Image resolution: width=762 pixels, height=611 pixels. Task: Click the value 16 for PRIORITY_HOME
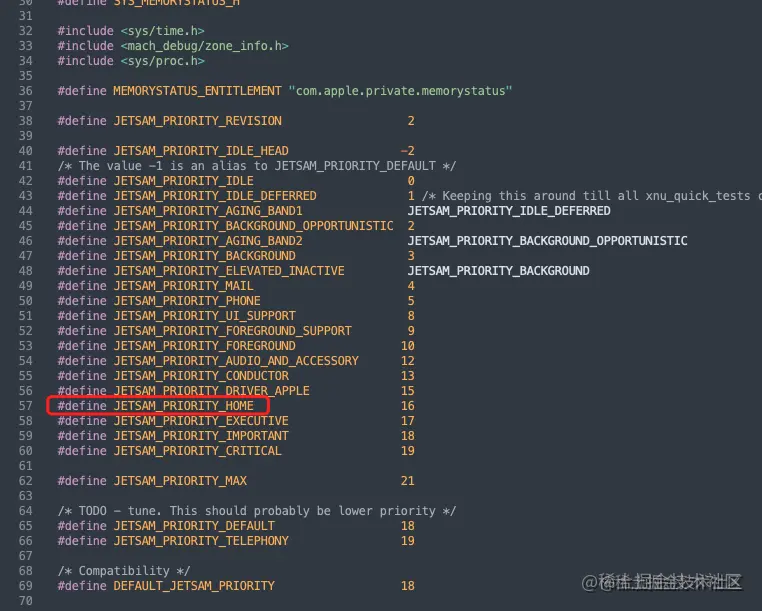point(408,406)
